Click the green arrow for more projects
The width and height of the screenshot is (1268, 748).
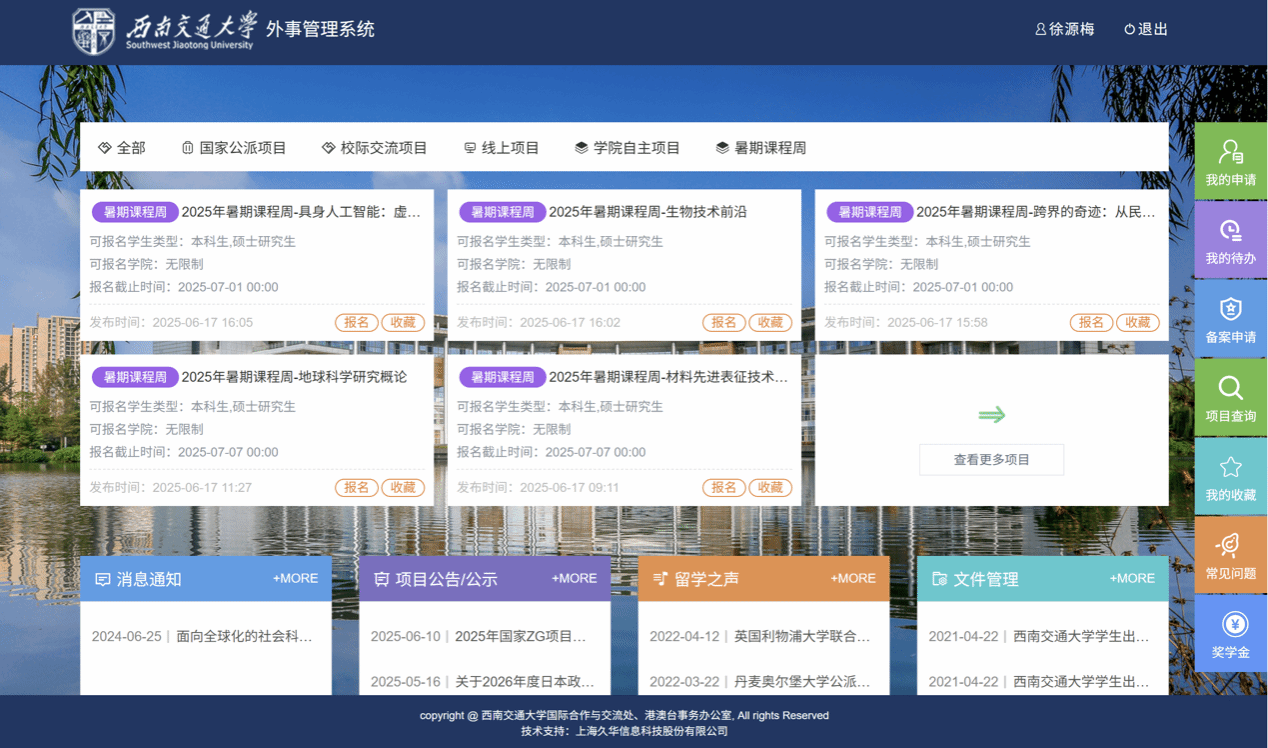click(991, 415)
